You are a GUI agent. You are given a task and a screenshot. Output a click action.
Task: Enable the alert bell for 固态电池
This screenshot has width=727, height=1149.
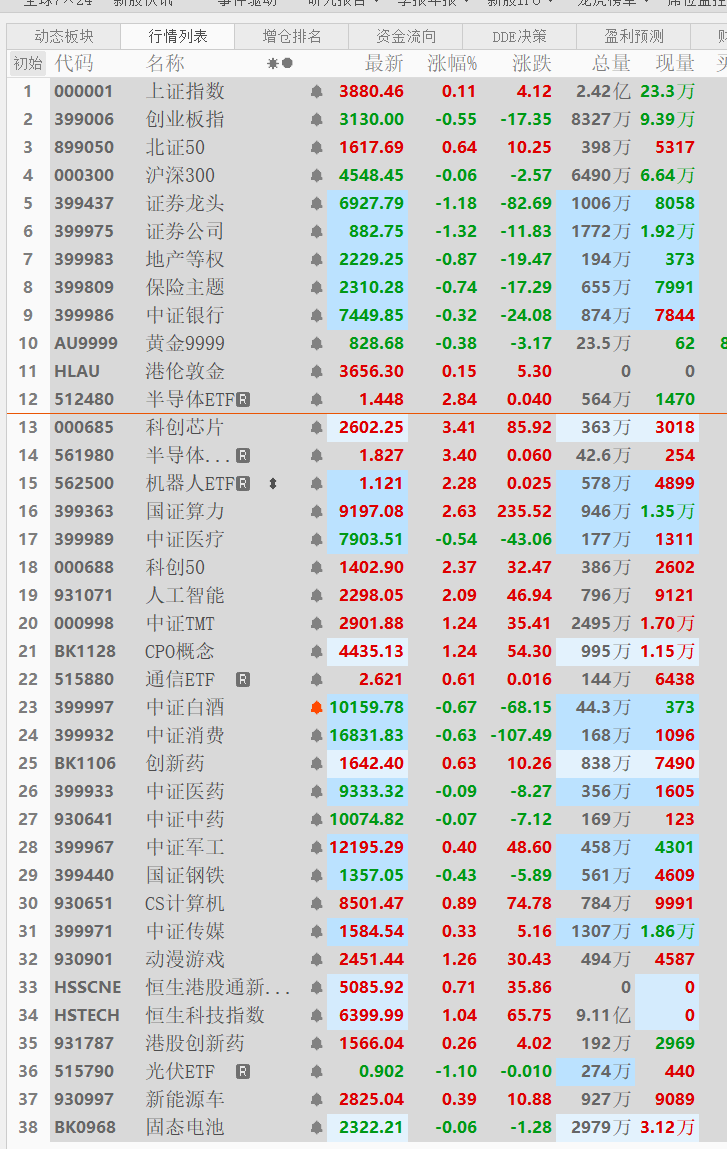pyautogui.click(x=317, y=1128)
